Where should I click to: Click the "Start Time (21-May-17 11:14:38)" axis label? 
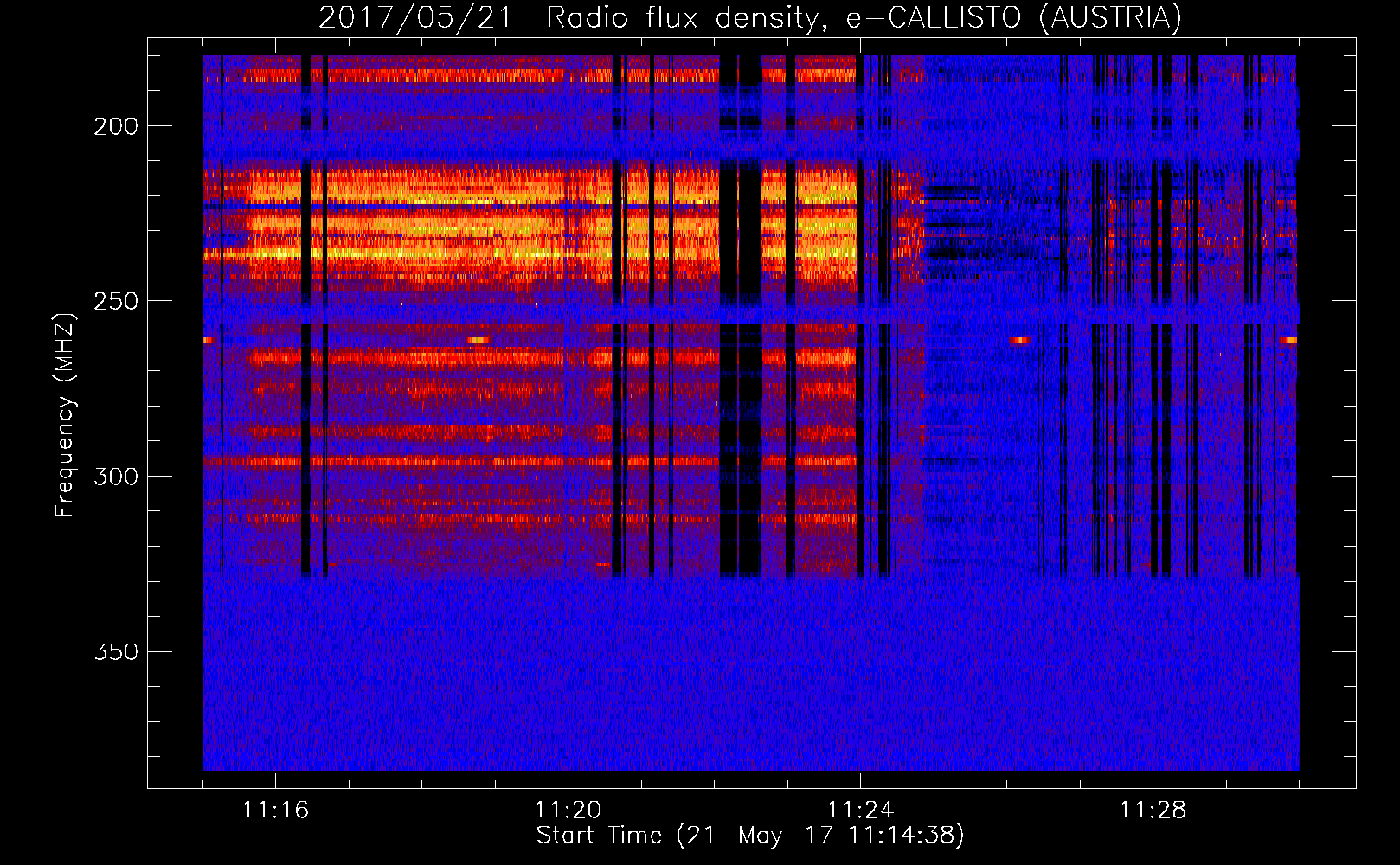tap(750, 836)
